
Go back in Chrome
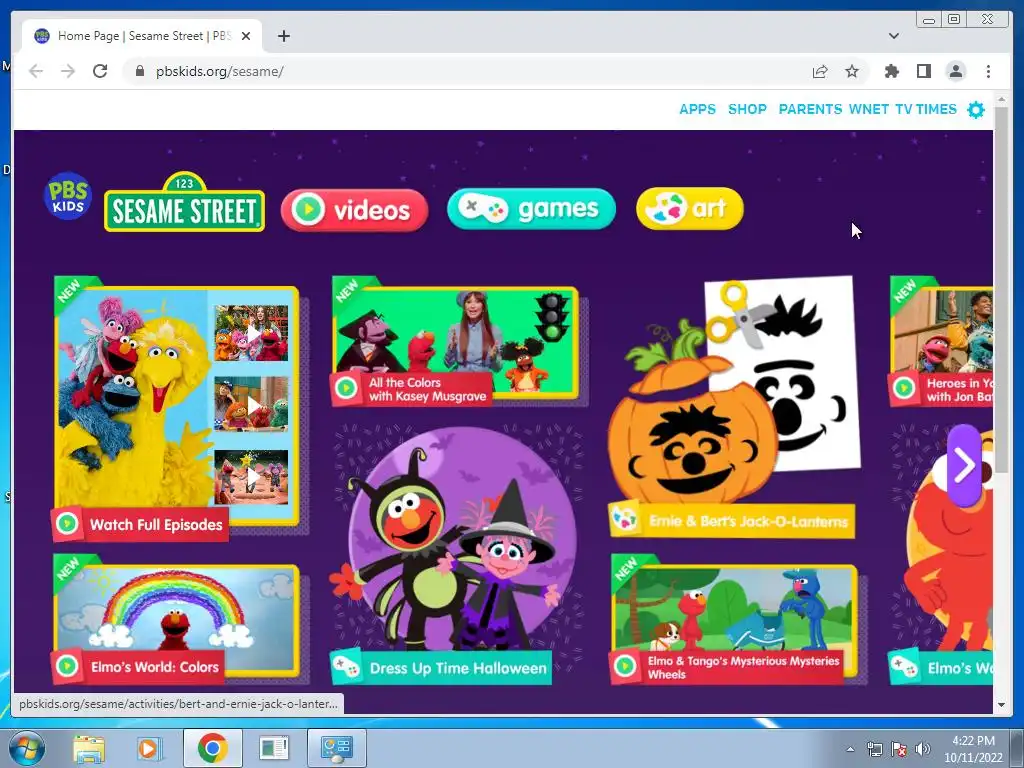(x=36, y=71)
